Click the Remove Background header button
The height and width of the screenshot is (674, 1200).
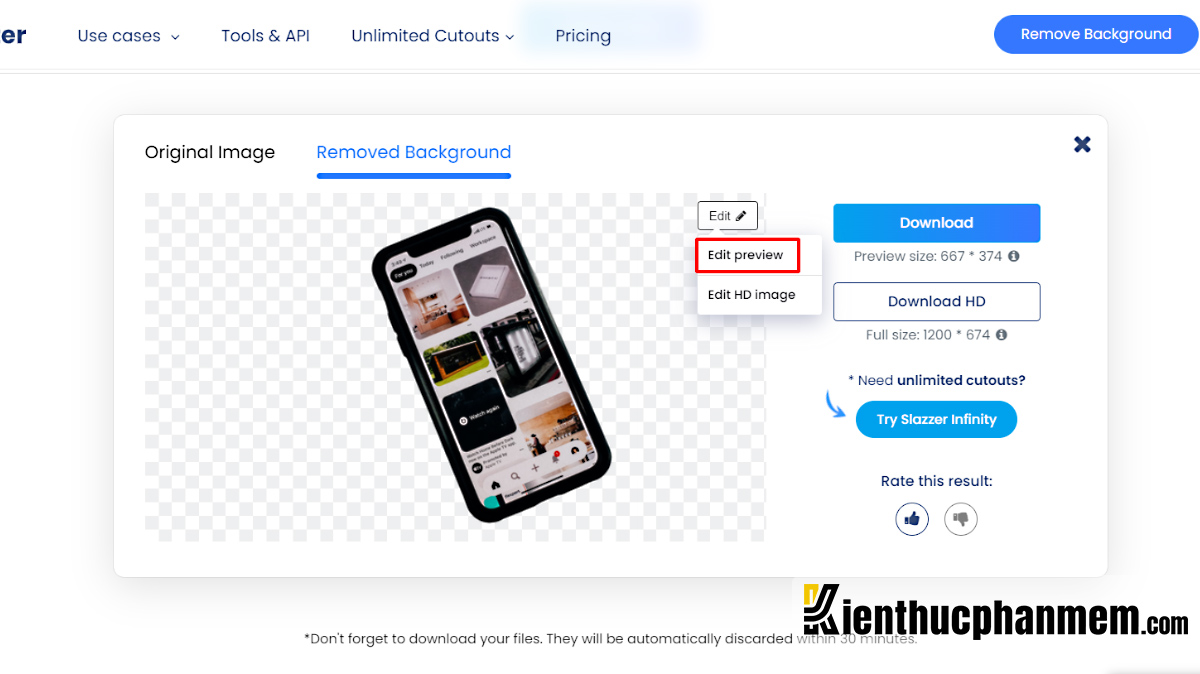(x=1096, y=34)
